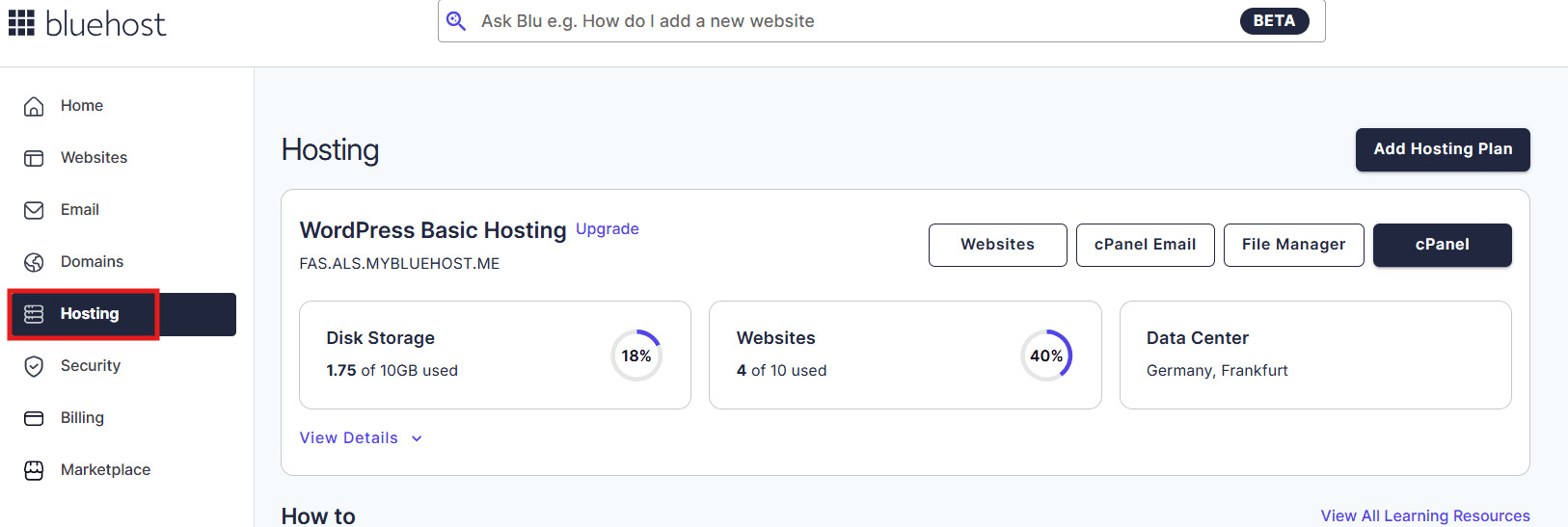Open View All Learning Resources link
Viewport: 1568px width, 527px height.
point(1424,516)
